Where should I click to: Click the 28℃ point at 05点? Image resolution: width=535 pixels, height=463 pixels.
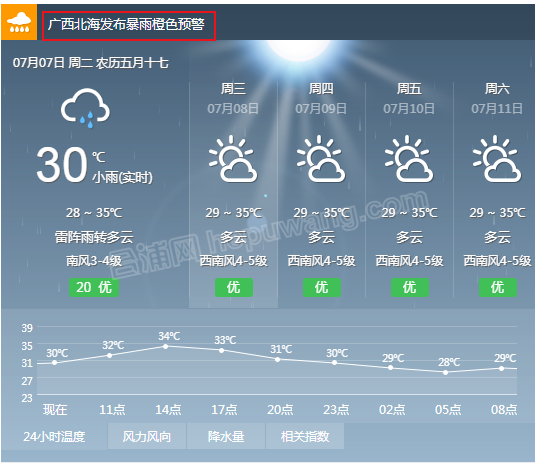pos(446,373)
